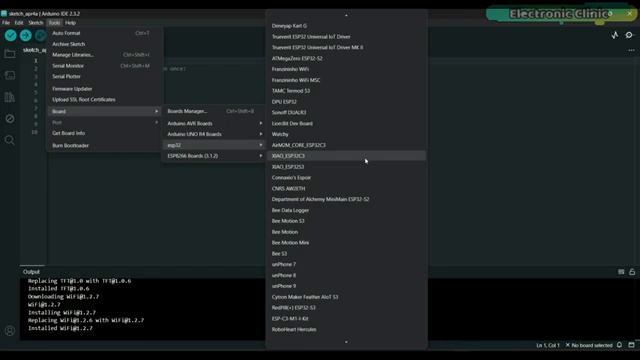Select Firmware Updater entry

[x=104, y=89]
